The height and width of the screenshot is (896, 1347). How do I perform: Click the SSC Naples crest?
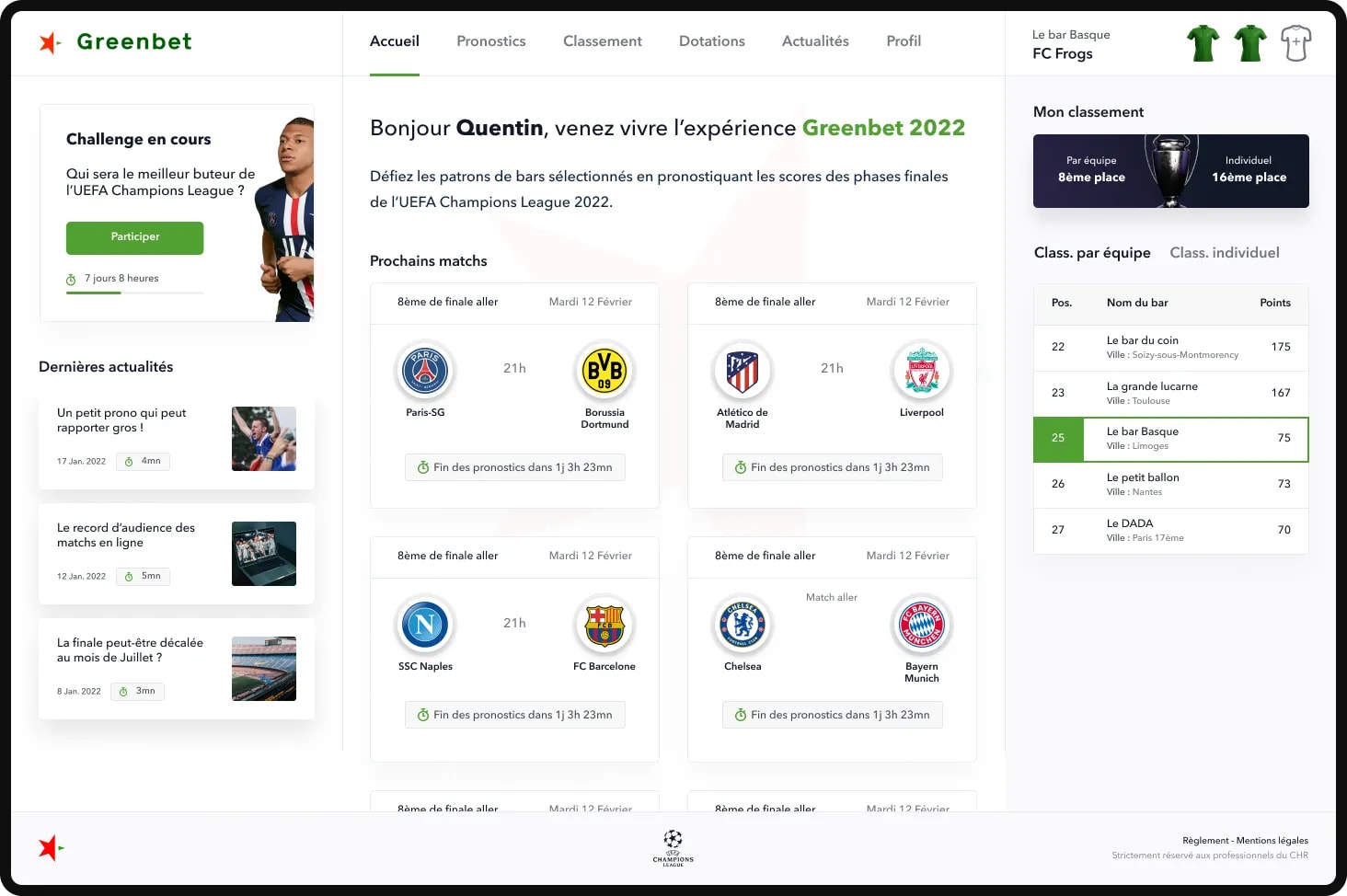425,625
